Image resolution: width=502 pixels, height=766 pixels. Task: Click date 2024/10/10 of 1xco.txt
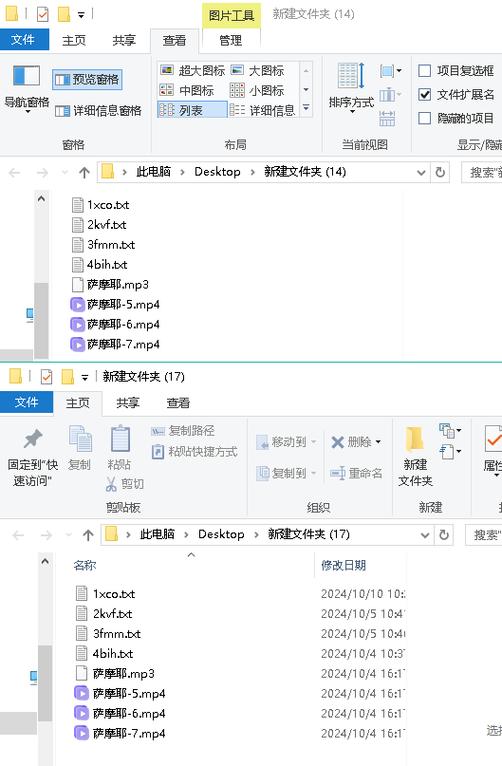363,594
